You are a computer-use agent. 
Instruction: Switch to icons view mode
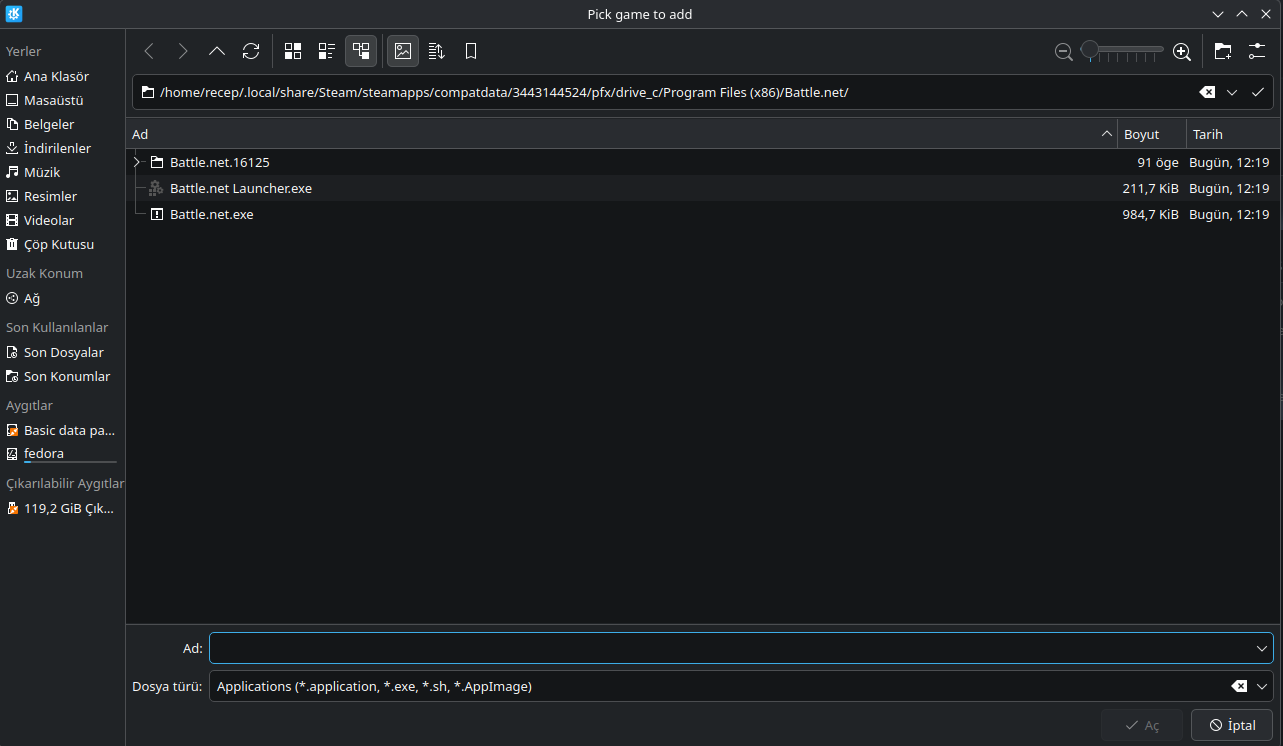point(293,51)
